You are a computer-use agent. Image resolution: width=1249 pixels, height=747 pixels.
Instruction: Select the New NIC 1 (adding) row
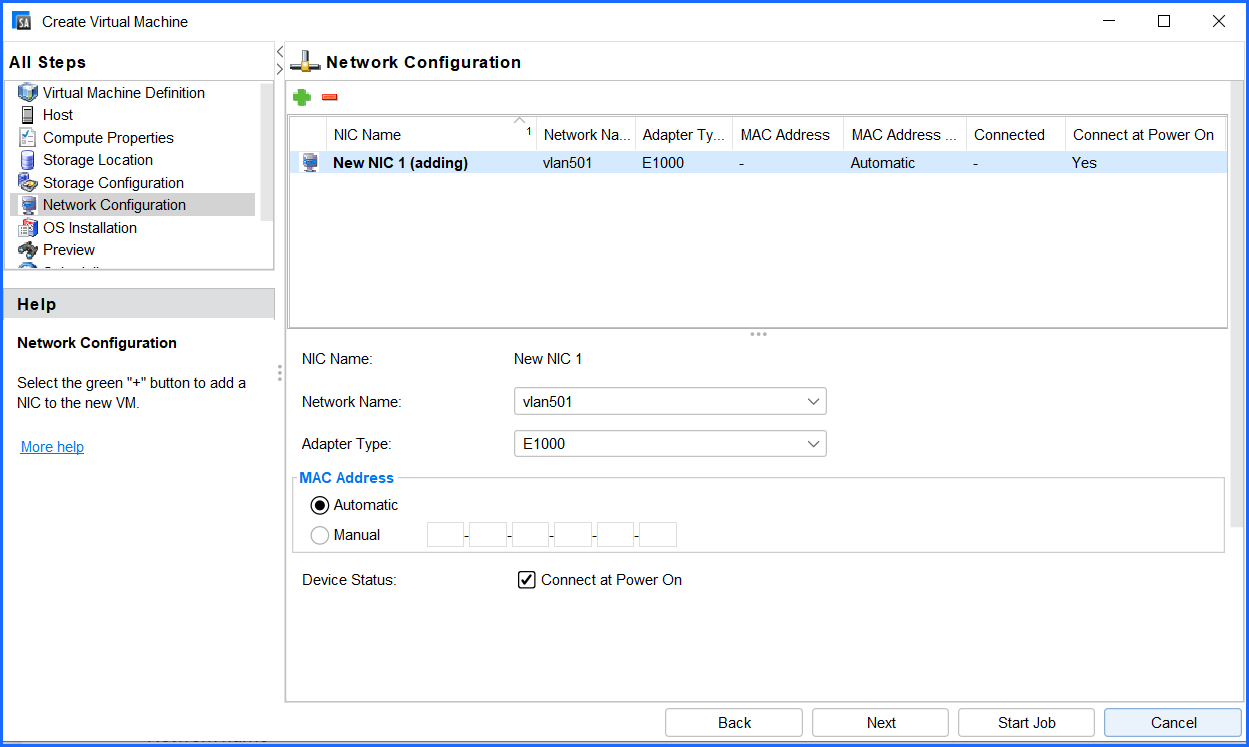[x=758, y=163]
